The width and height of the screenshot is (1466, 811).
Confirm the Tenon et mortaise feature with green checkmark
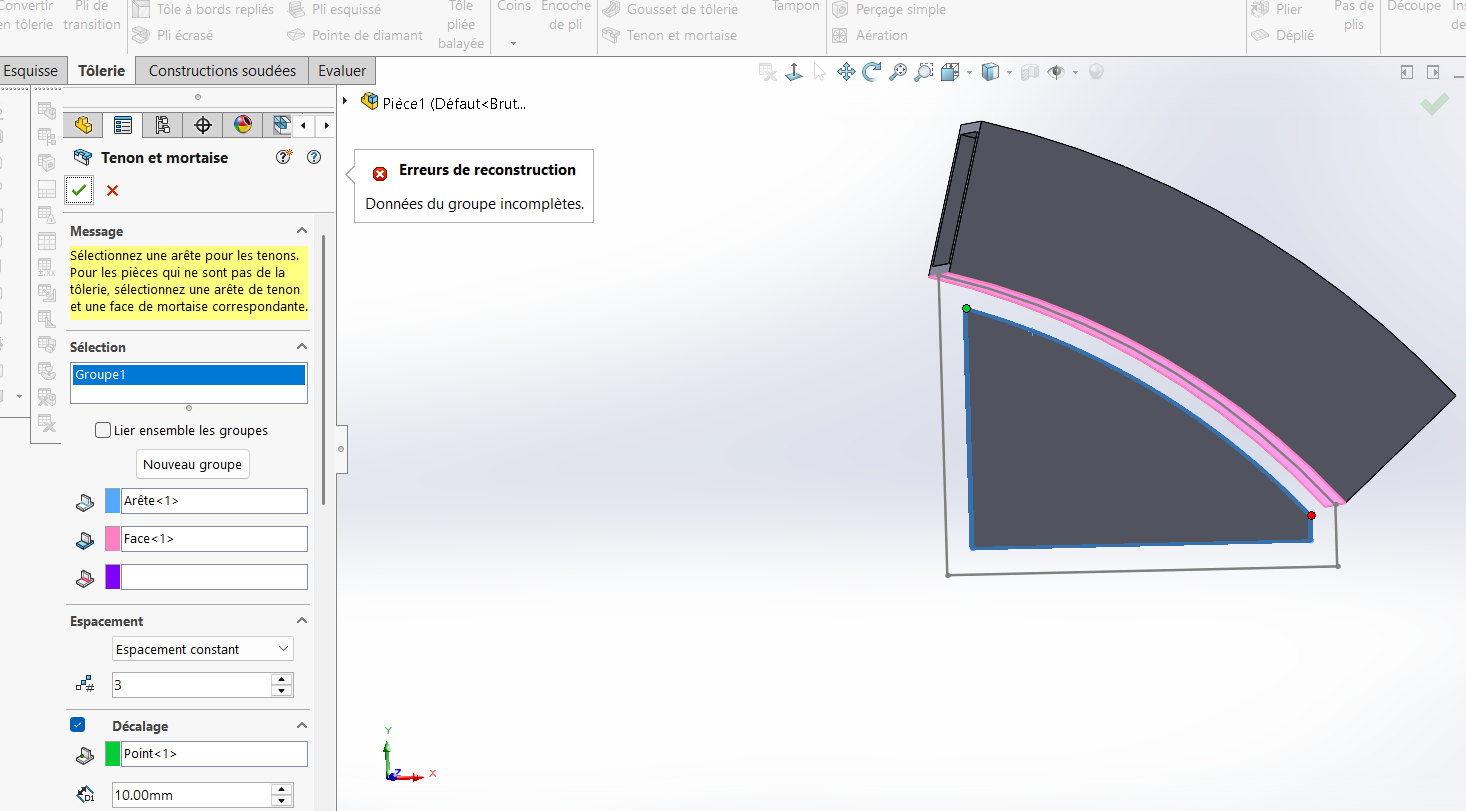pos(79,190)
